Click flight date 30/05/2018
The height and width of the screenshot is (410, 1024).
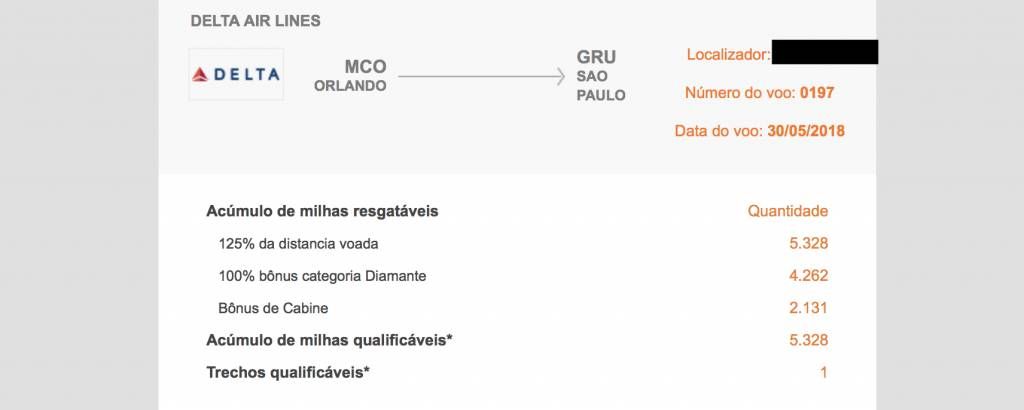(x=806, y=131)
